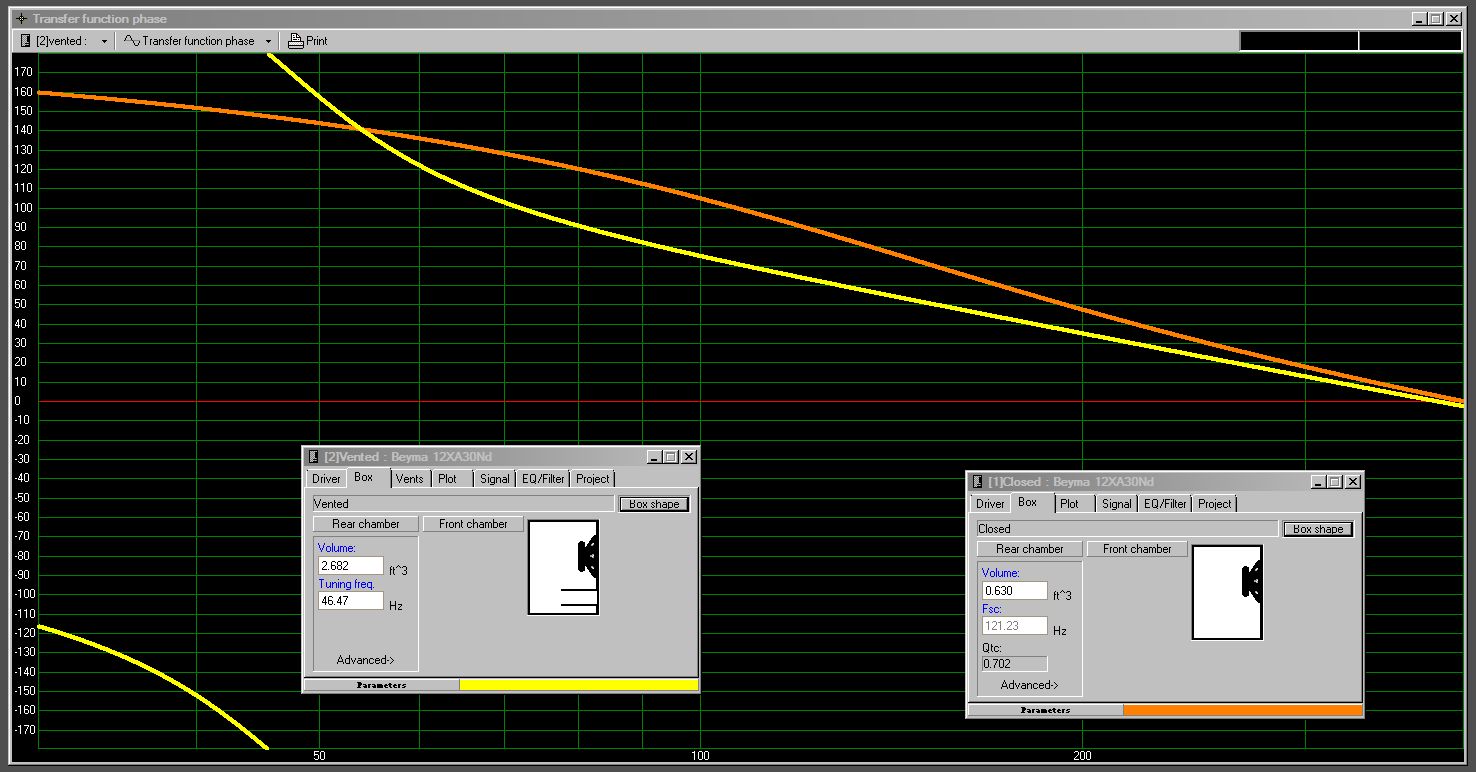This screenshot has width=1476, height=772.
Task: Click Front chamber button in Closed window
Action: pos(1137,549)
